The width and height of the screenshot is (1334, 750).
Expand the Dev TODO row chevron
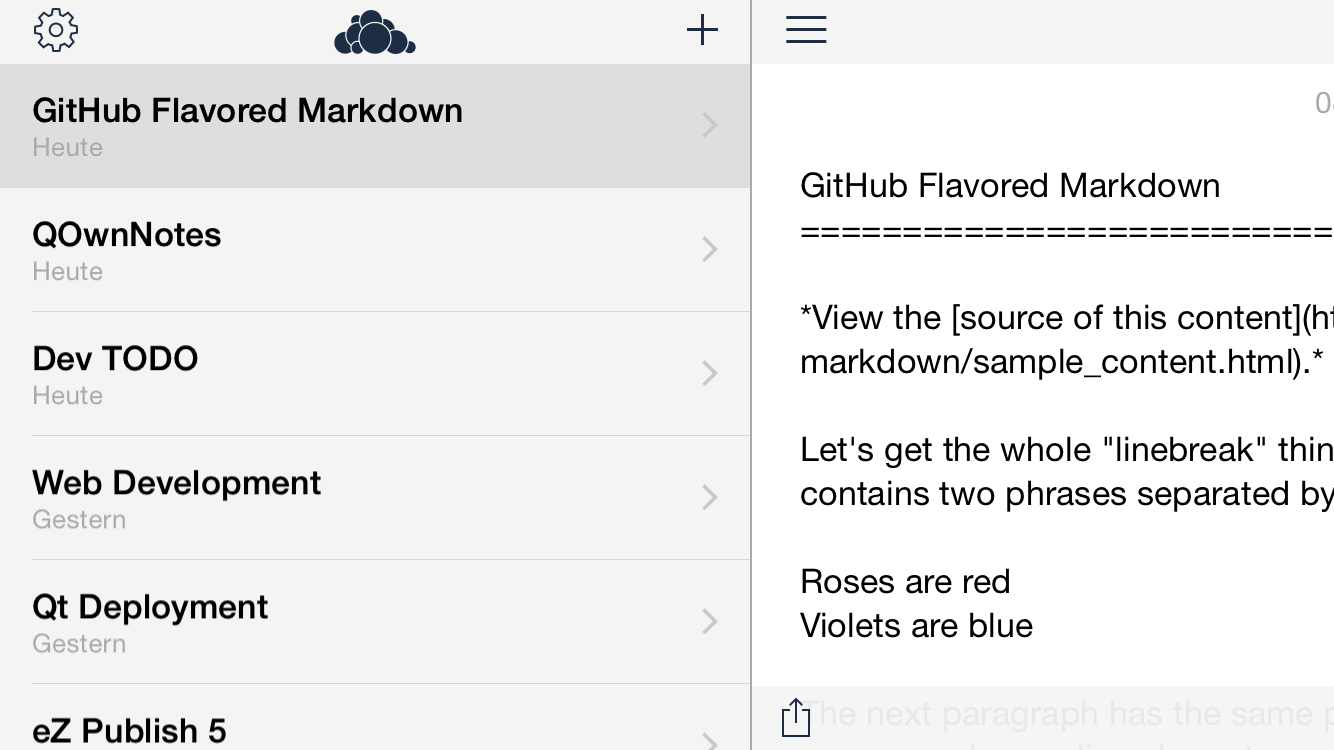click(x=710, y=373)
